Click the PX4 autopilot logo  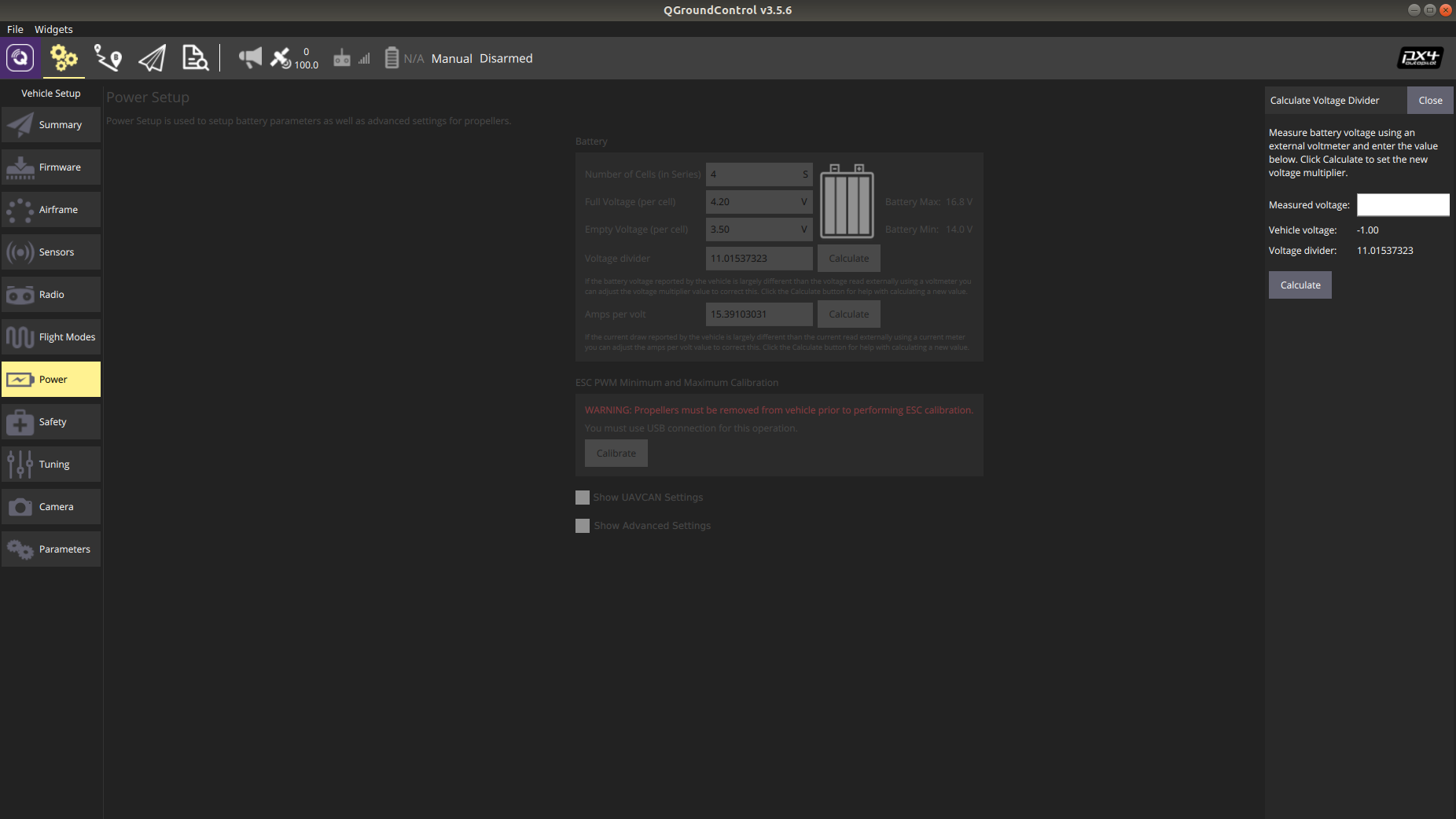click(1420, 58)
